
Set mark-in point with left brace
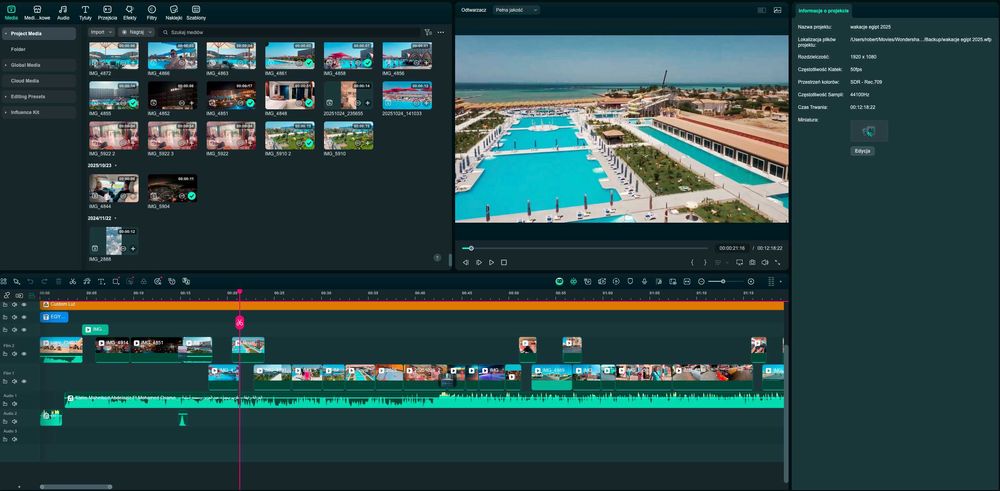[693, 262]
